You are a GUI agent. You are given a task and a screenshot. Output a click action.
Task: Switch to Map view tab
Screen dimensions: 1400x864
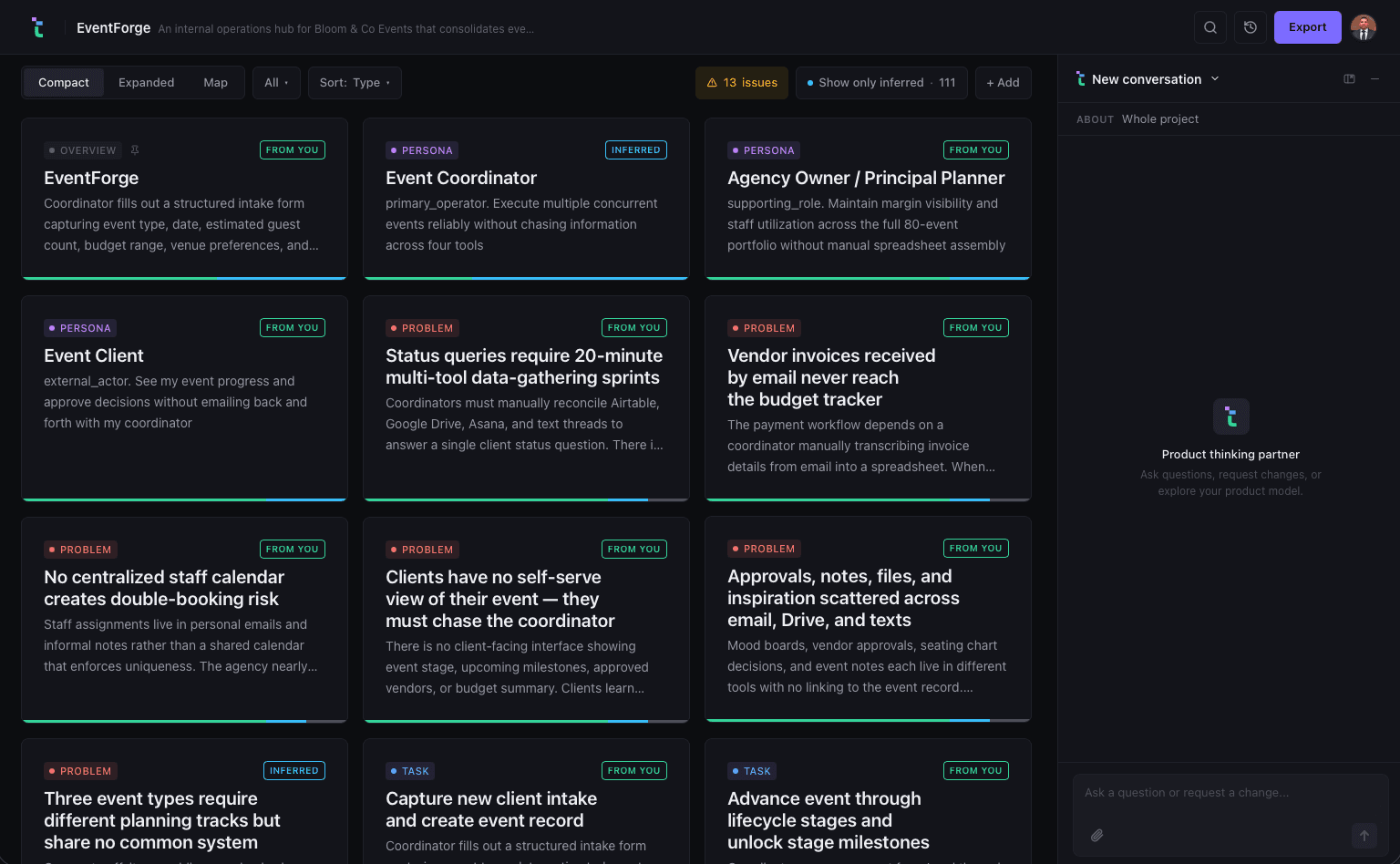216,83
